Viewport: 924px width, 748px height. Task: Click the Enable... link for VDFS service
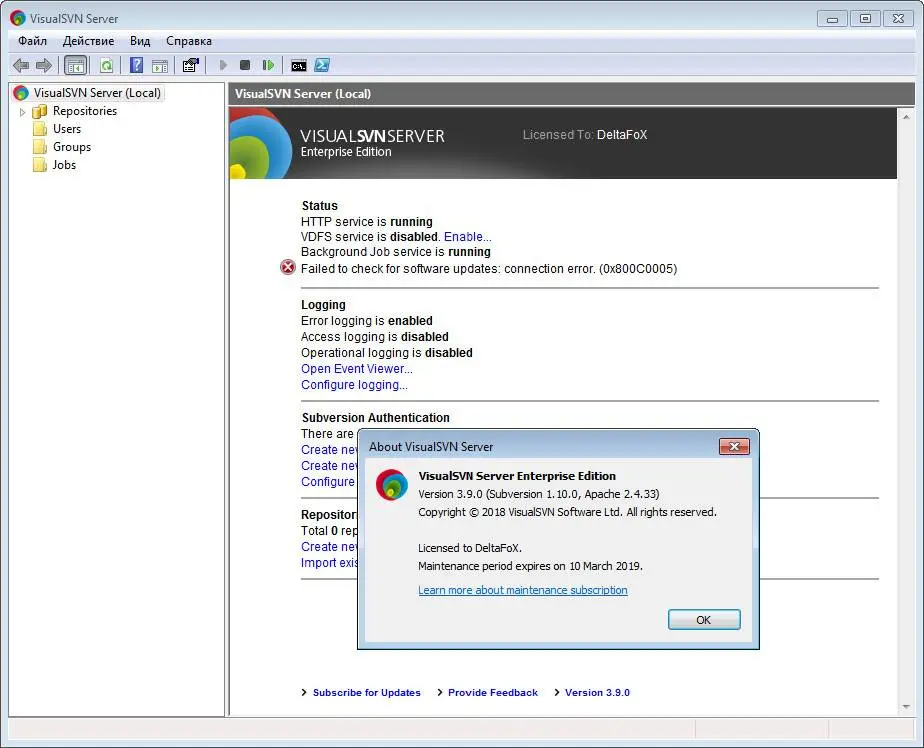coord(467,237)
